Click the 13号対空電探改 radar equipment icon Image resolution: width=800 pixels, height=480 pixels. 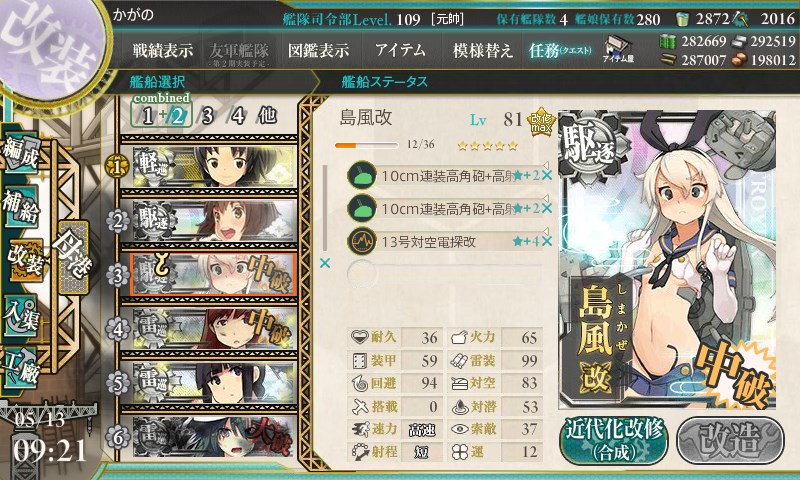point(361,241)
